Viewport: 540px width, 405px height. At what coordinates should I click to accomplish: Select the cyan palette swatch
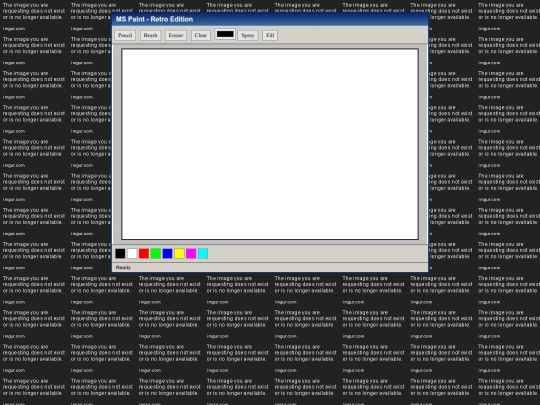coord(203,253)
